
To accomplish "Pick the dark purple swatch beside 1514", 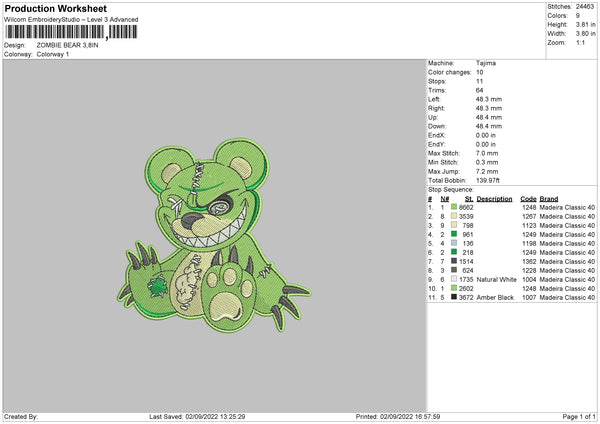I will tap(454, 261).
